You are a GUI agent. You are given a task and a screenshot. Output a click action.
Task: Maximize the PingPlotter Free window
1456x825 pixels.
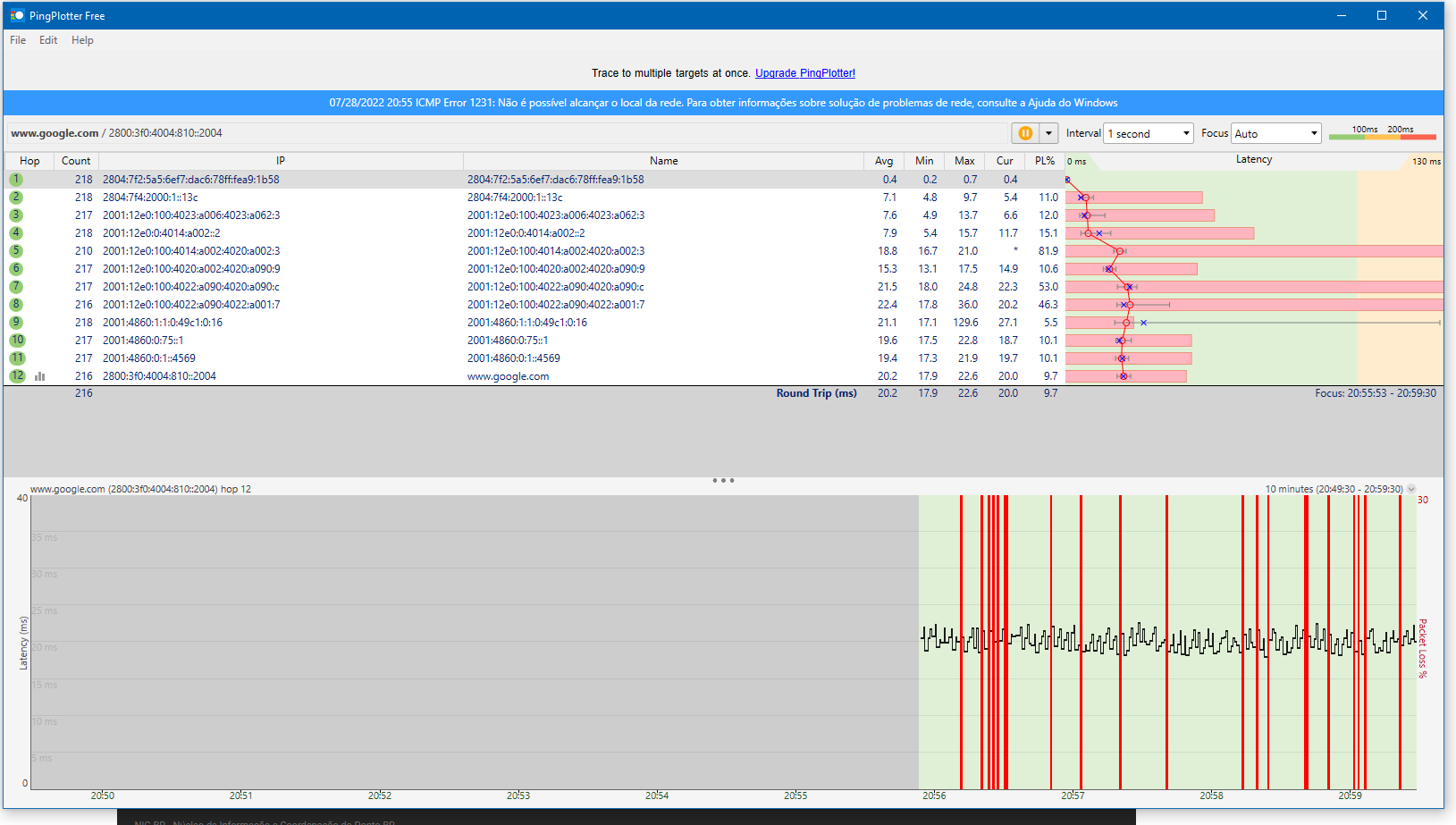pyautogui.click(x=1382, y=15)
